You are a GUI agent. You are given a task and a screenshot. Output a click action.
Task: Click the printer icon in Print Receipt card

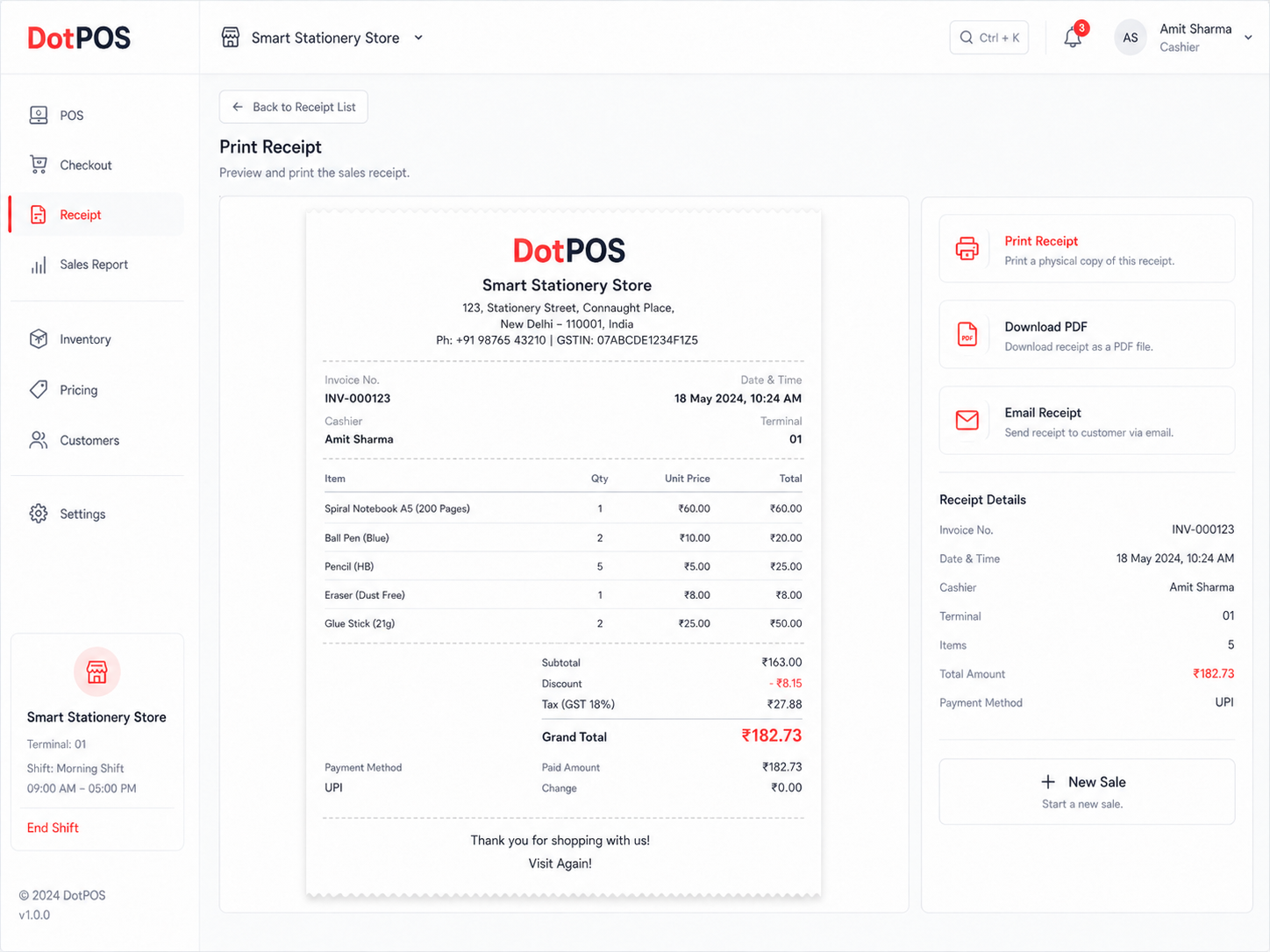[967, 248]
